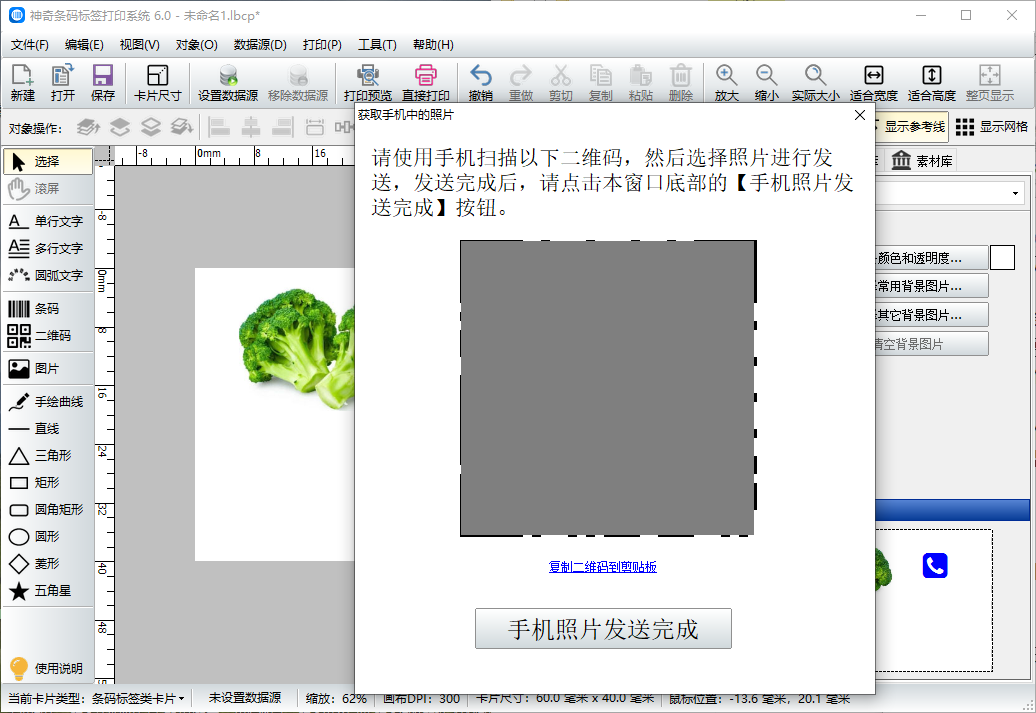Viewport: 1036px width, 713px height.
Task: Click 常用背景图片... button
Action: [931, 286]
